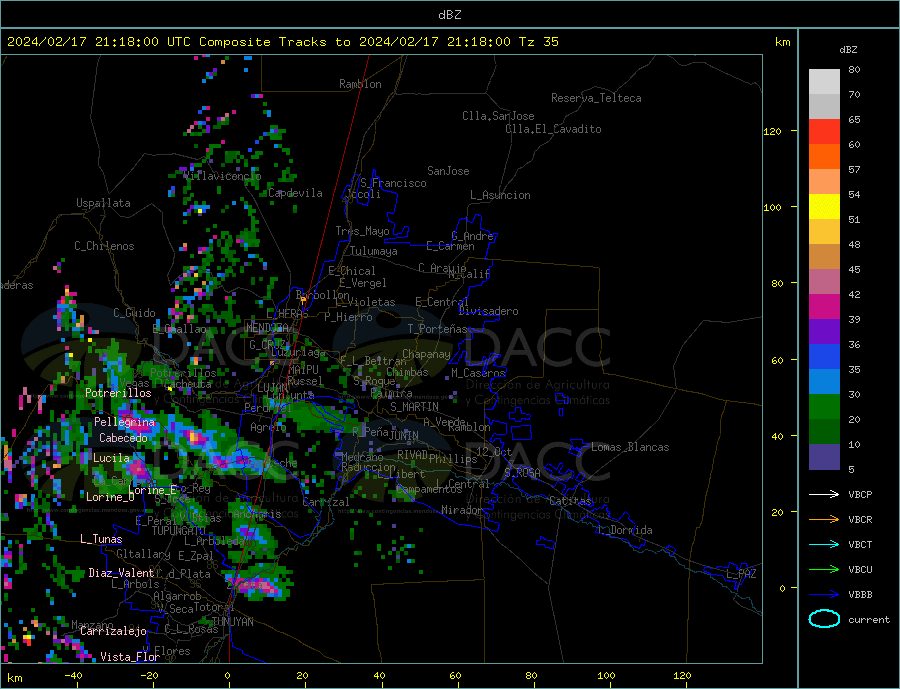This screenshot has width=900, height=689.
Task: Click the Cabecedo map label
Action: pyautogui.click(x=123, y=438)
